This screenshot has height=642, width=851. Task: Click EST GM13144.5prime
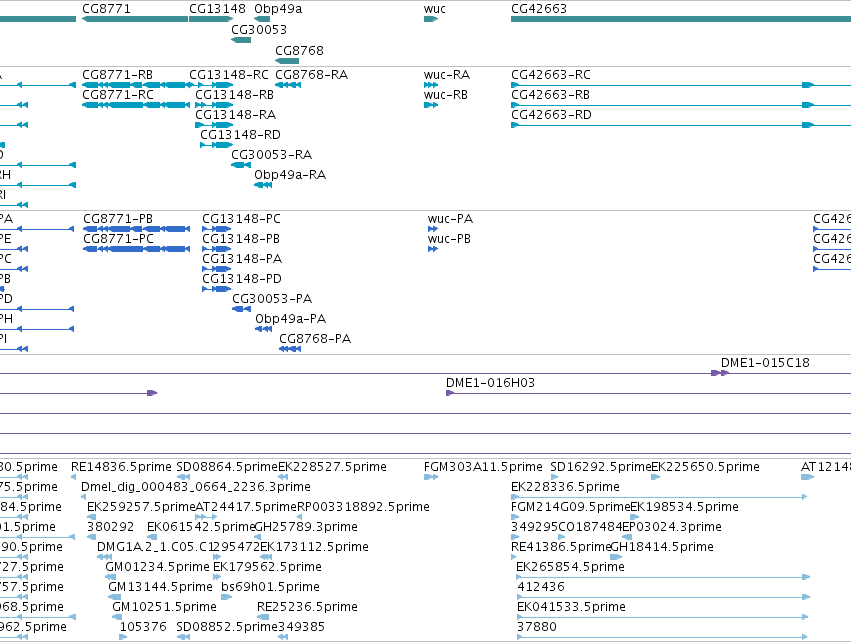click(x=160, y=587)
